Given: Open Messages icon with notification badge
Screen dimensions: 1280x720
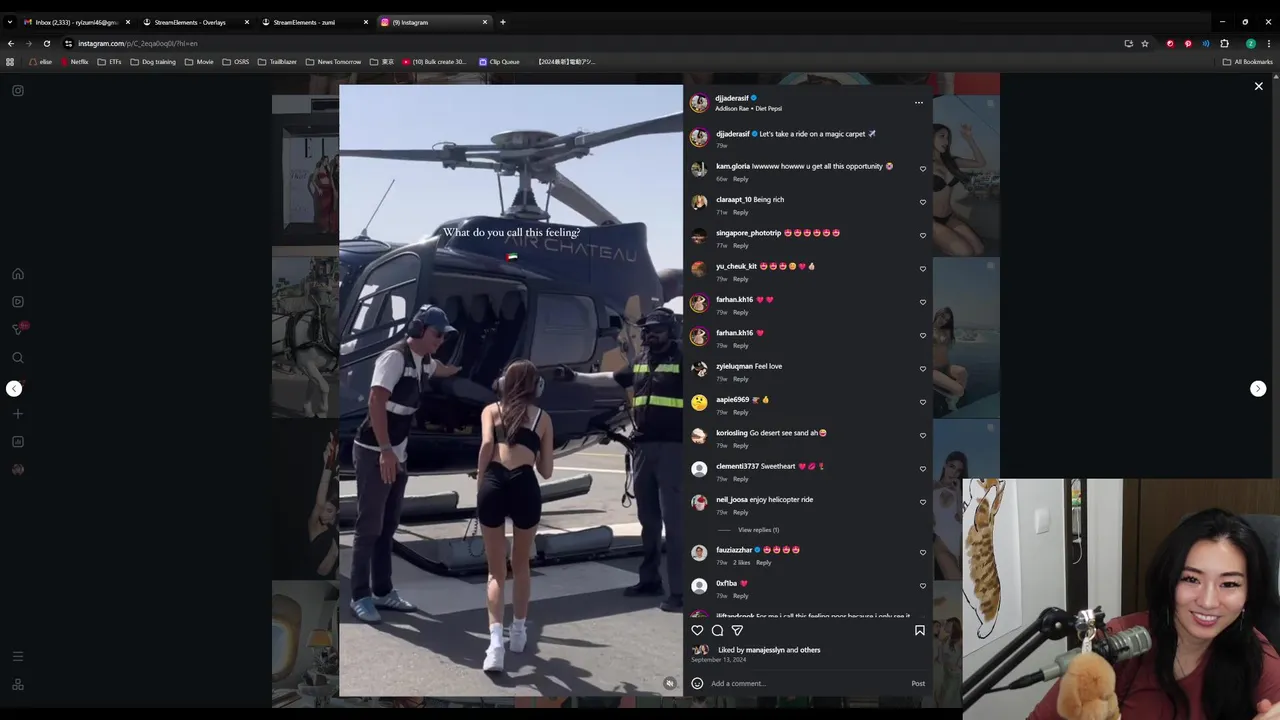Looking at the screenshot, I should tap(18, 329).
